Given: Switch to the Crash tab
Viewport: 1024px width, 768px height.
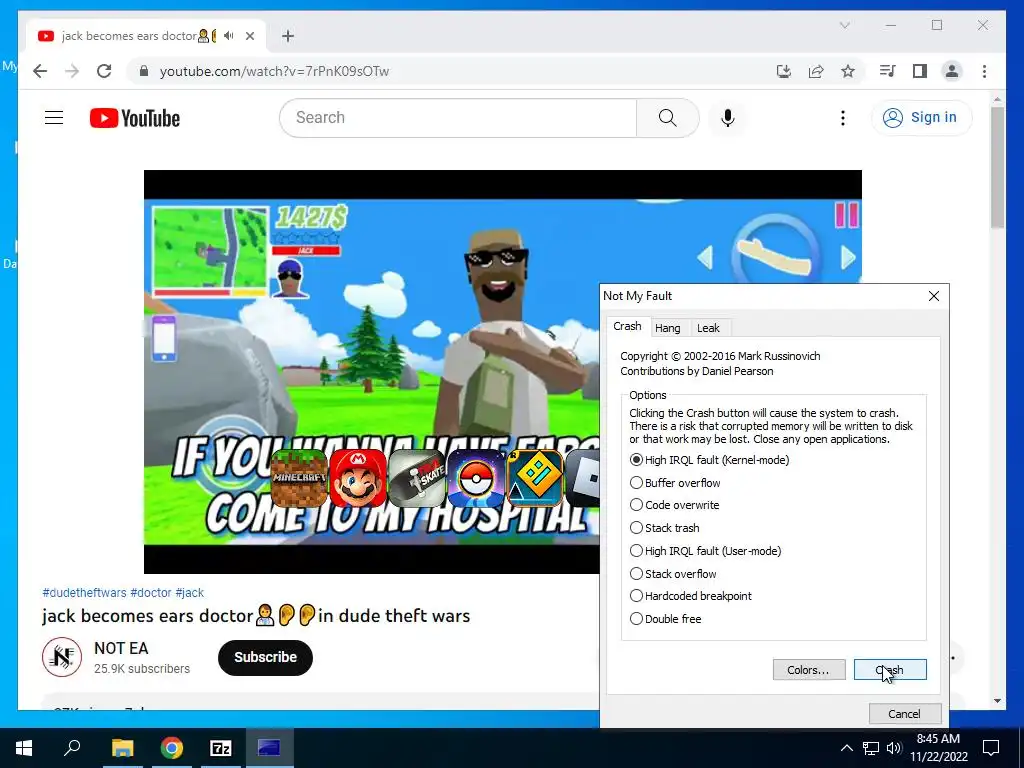Looking at the screenshot, I should coord(627,326).
